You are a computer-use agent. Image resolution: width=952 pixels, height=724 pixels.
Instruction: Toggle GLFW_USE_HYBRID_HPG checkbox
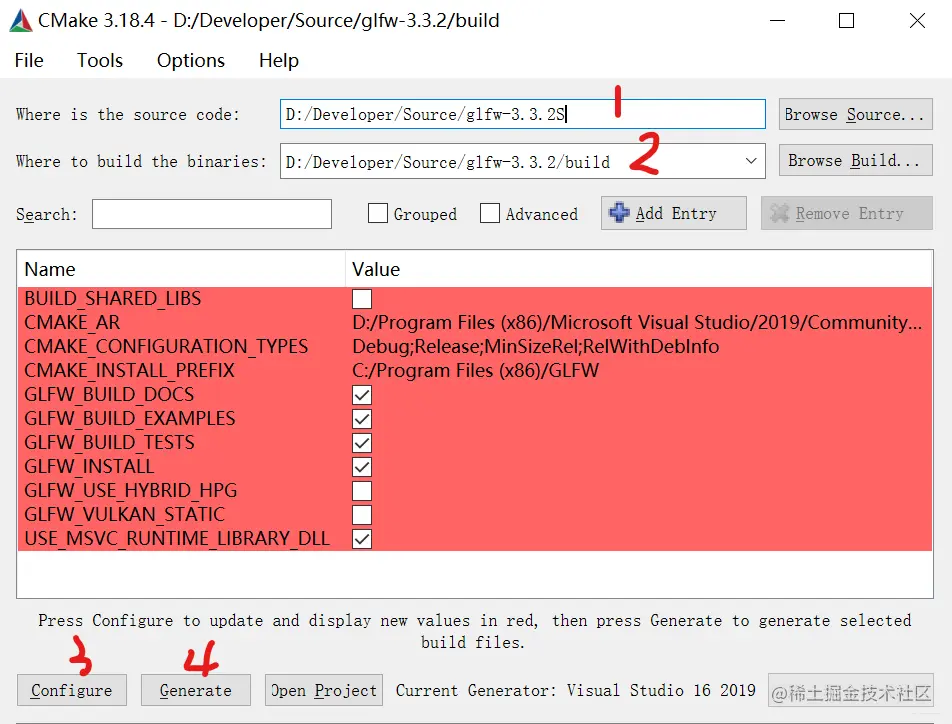pyautogui.click(x=362, y=491)
